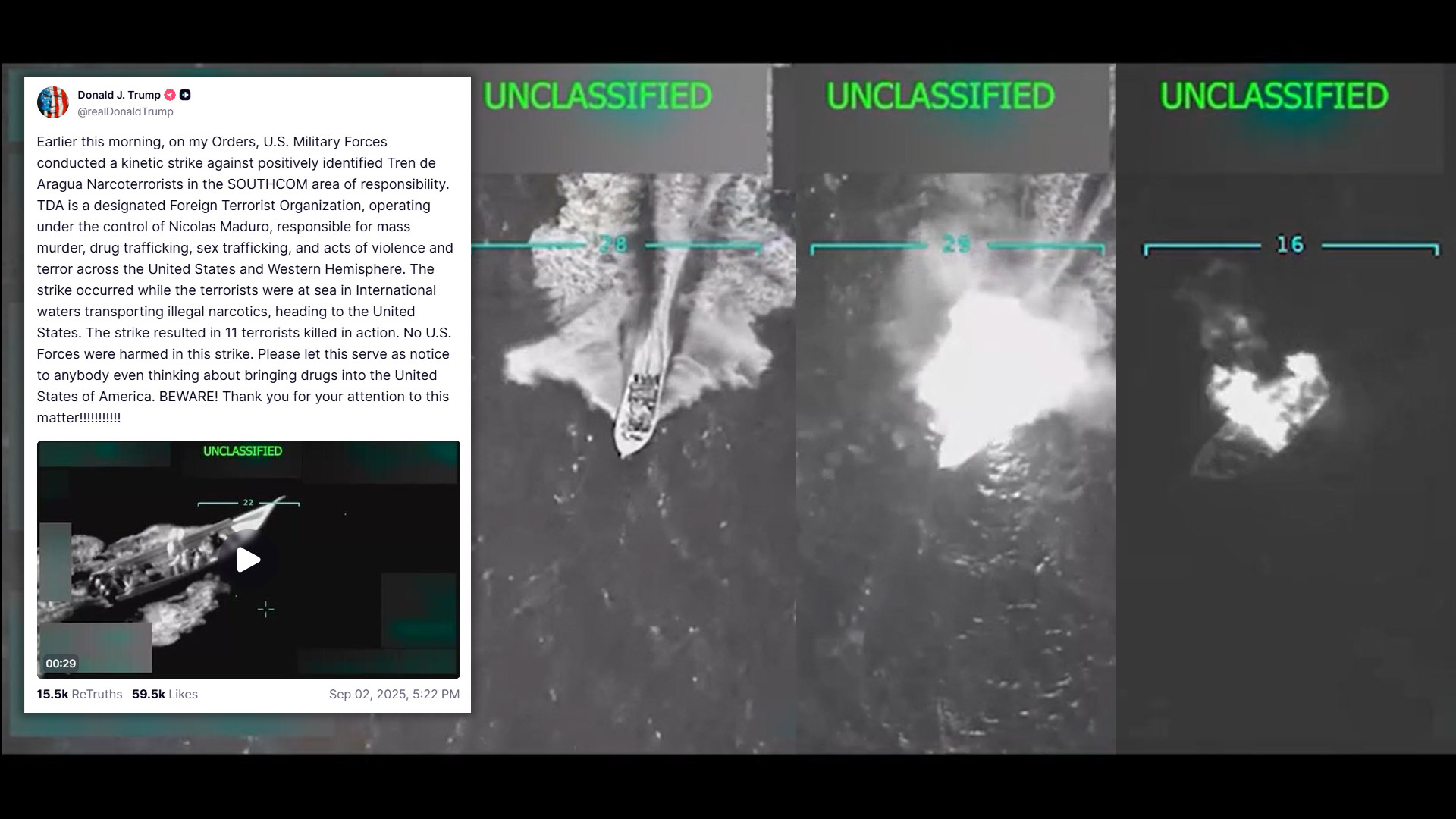The image size is (1456, 819).
Task: Click the Donald J. Trump display name
Action: (x=119, y=95)
